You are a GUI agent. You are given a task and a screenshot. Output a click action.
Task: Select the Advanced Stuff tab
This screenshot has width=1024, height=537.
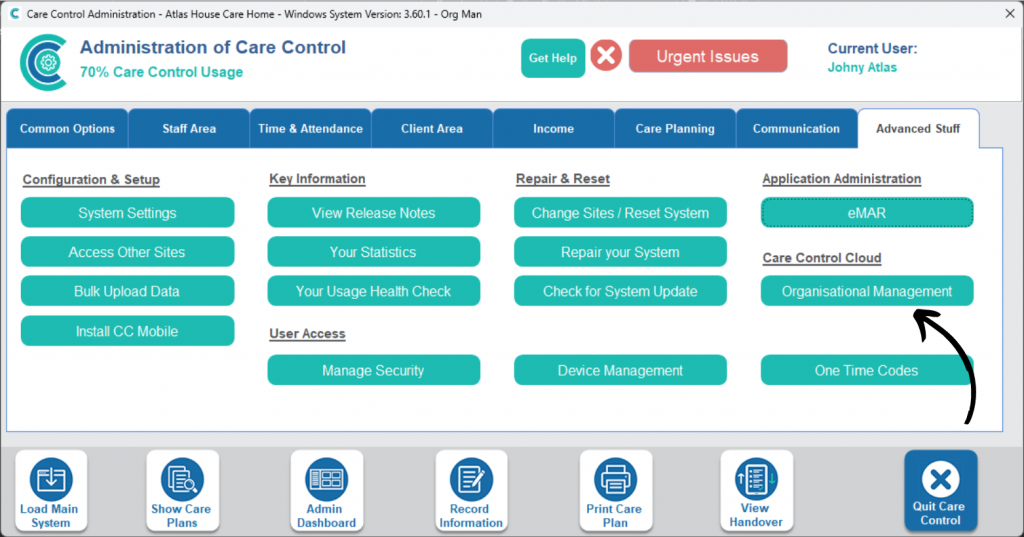point(918,129)
